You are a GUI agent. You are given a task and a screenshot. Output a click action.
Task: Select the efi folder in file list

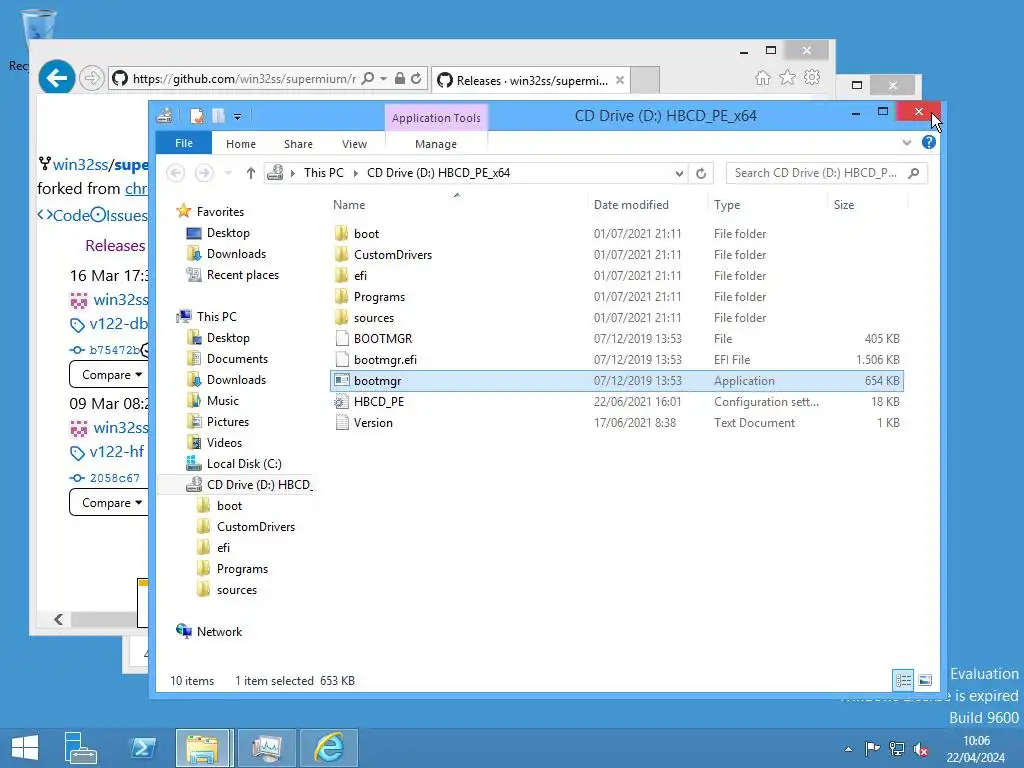[x=617, y=276]
